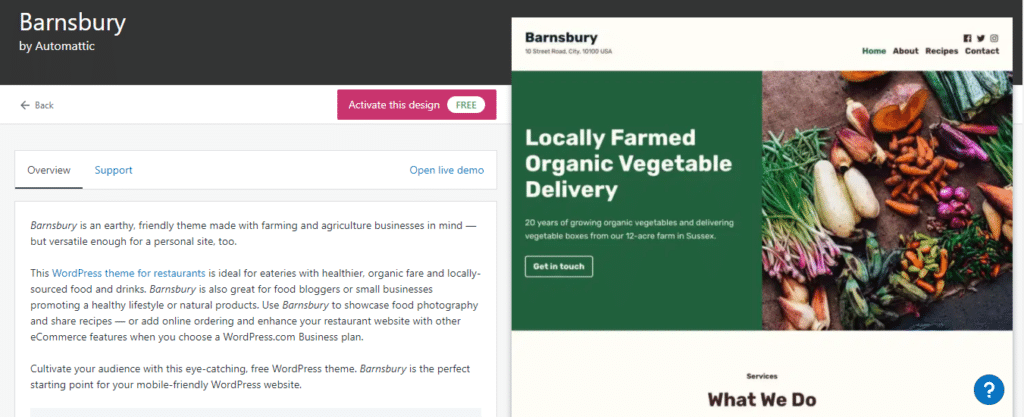Screen dimensions: 1024x417
Task: Open the live demo link
Action: point(446,170)
